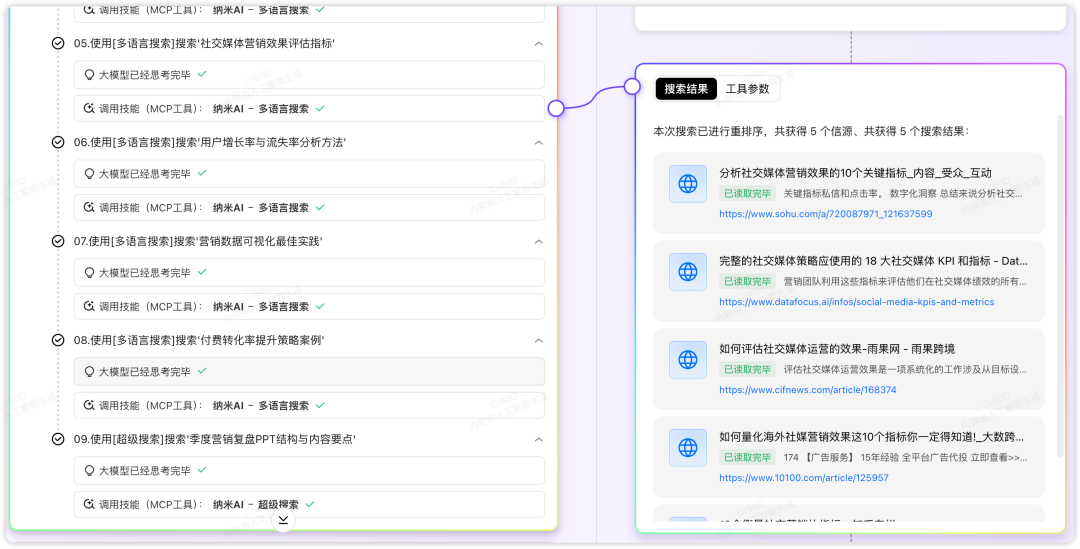Click 大模型已经思考完毕 row under step 07
This screenshot has height=549, width=1080.
[309, 273]
